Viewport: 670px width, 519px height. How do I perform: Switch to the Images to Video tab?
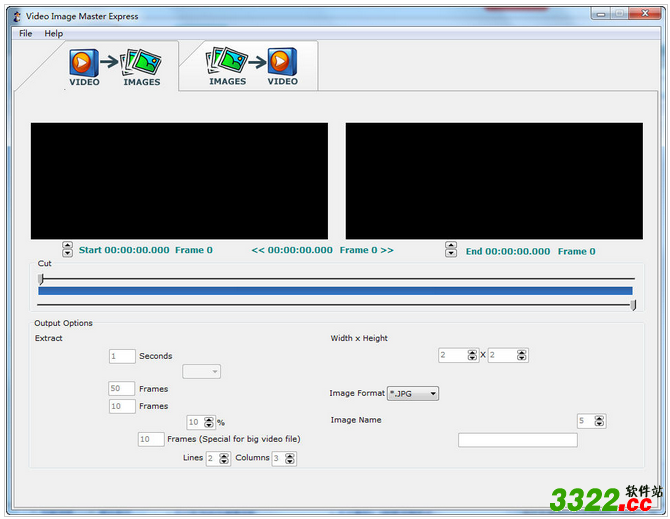pyautogui.click(x=253, y=66)
